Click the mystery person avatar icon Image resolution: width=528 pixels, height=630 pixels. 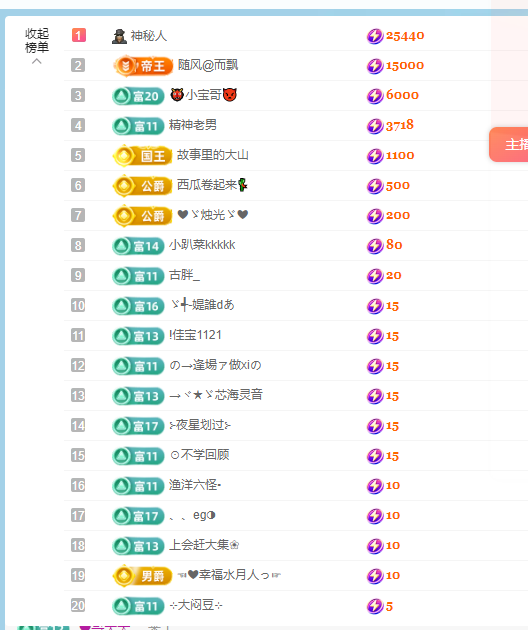click(x=119, y=36)
